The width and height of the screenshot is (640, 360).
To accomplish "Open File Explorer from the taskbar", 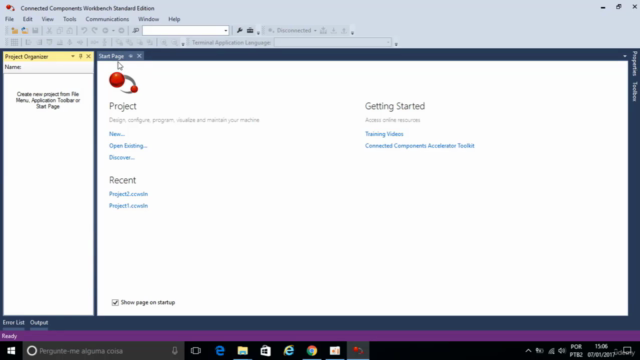I will click(243, 351).
